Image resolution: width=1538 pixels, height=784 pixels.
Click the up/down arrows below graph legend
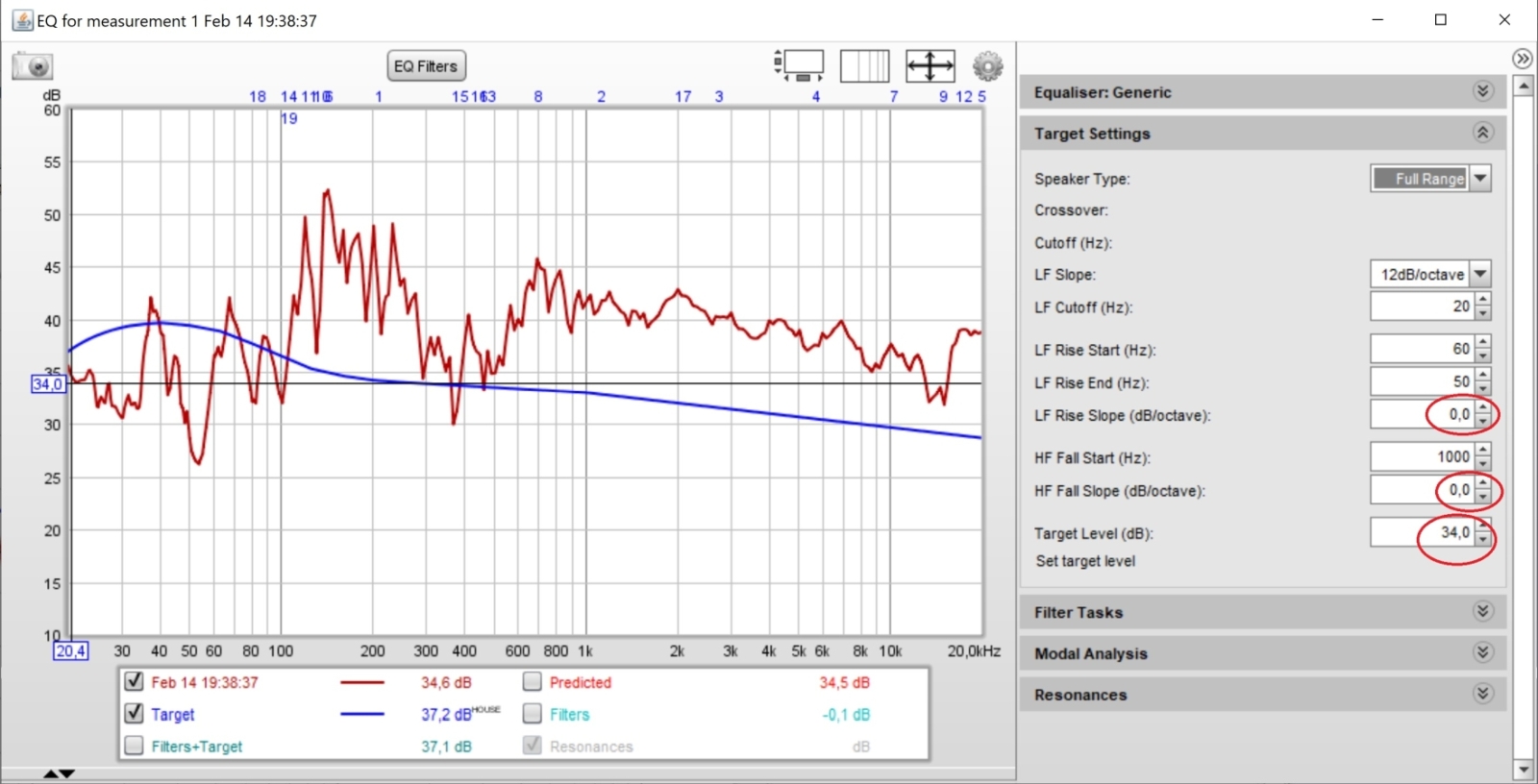coord(59,773)
